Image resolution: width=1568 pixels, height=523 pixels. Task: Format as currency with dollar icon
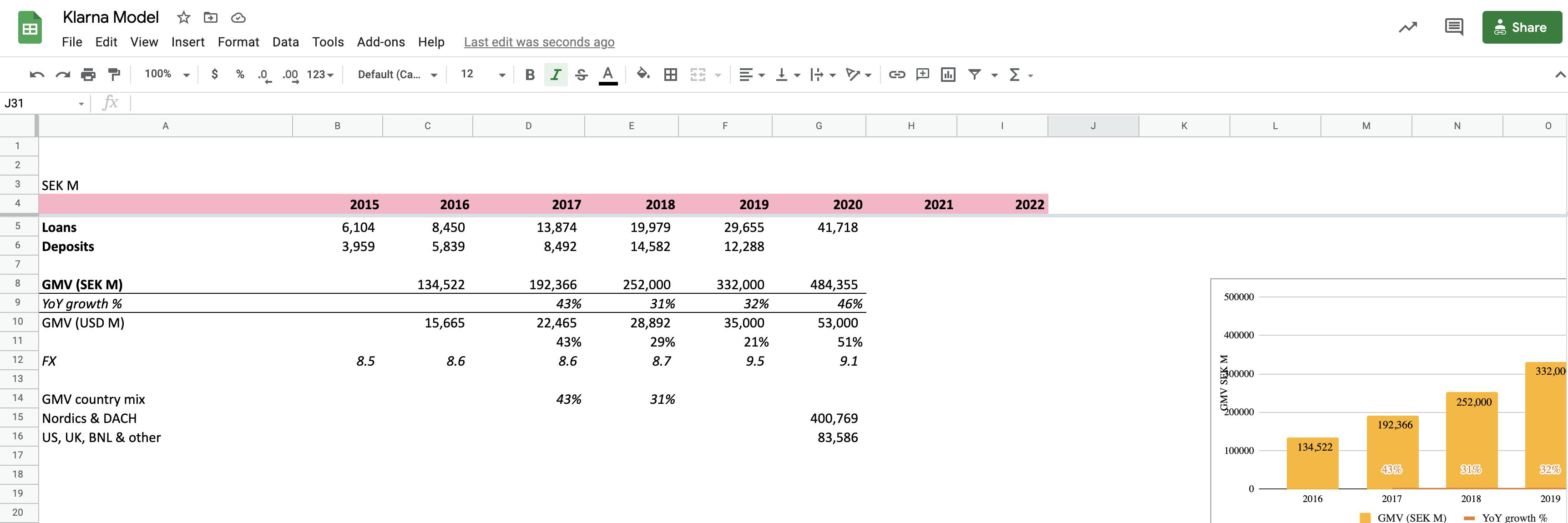point(214,74)
